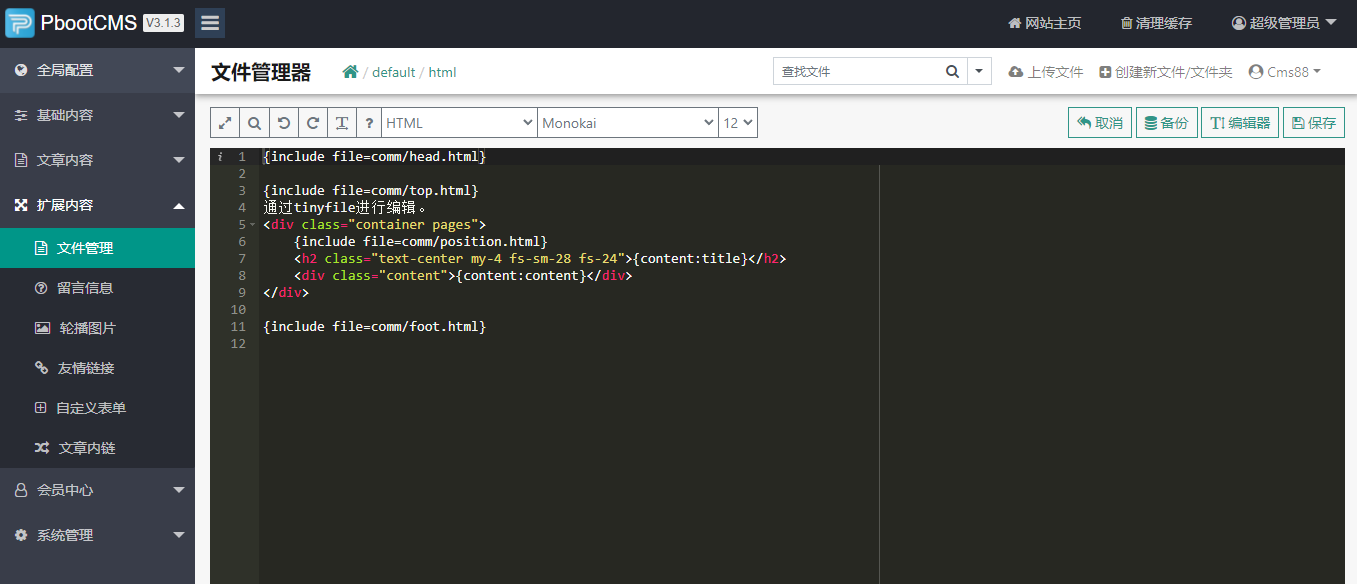Click the question mark help icon
This screenshot has width=1357, height=584.
point(370,123)
